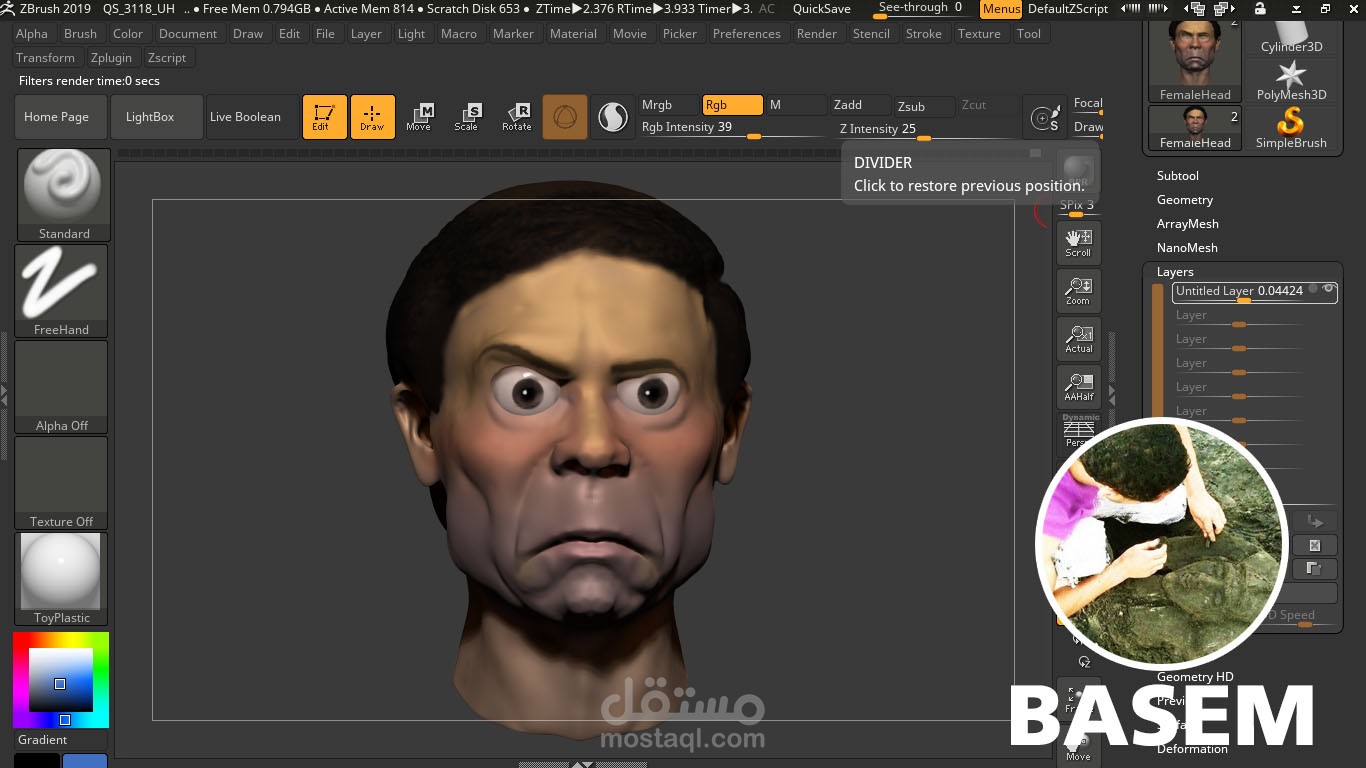The image size is (1366, 768).
Task: Expand the ArrayMesh section
Action: coord(1188,224)
